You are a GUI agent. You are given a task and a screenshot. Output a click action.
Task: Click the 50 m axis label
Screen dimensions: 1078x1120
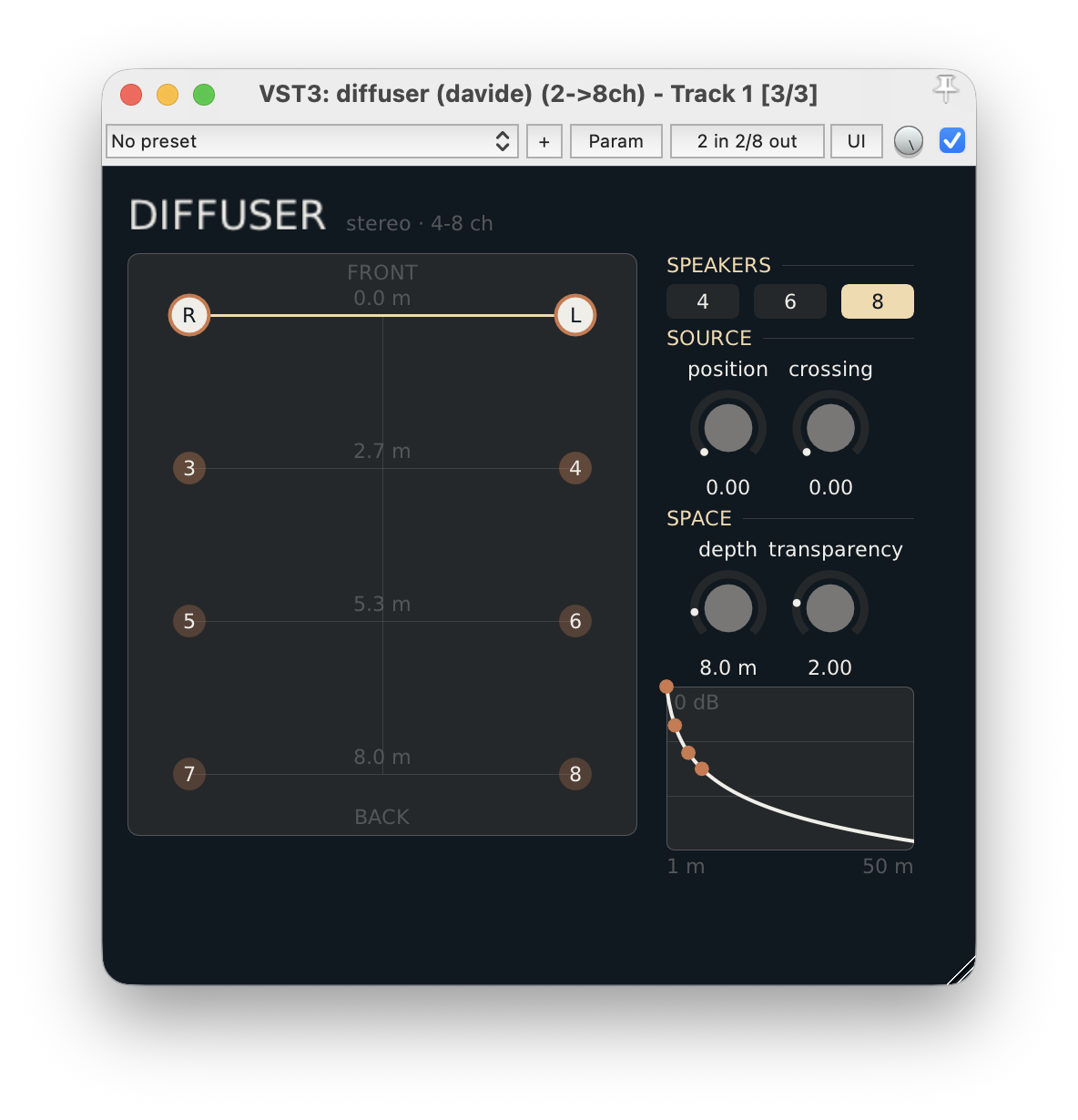[x=888, y=866]
